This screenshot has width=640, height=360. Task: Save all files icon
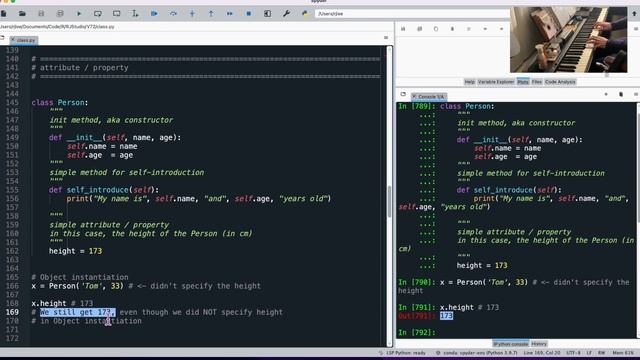[x=60, y=13]
